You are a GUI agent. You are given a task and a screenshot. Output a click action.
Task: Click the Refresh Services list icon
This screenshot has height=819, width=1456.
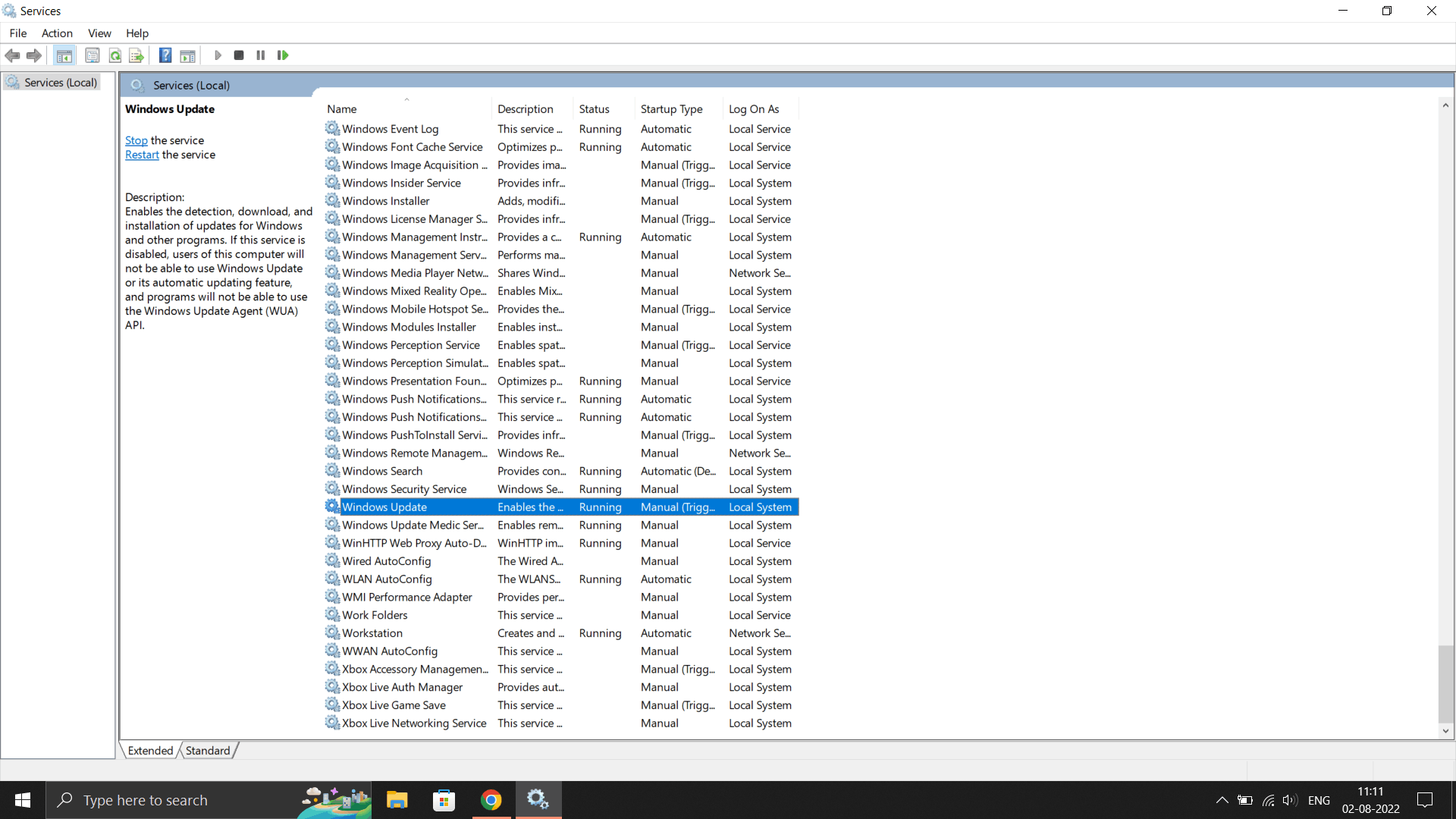[x=113, y=55]
